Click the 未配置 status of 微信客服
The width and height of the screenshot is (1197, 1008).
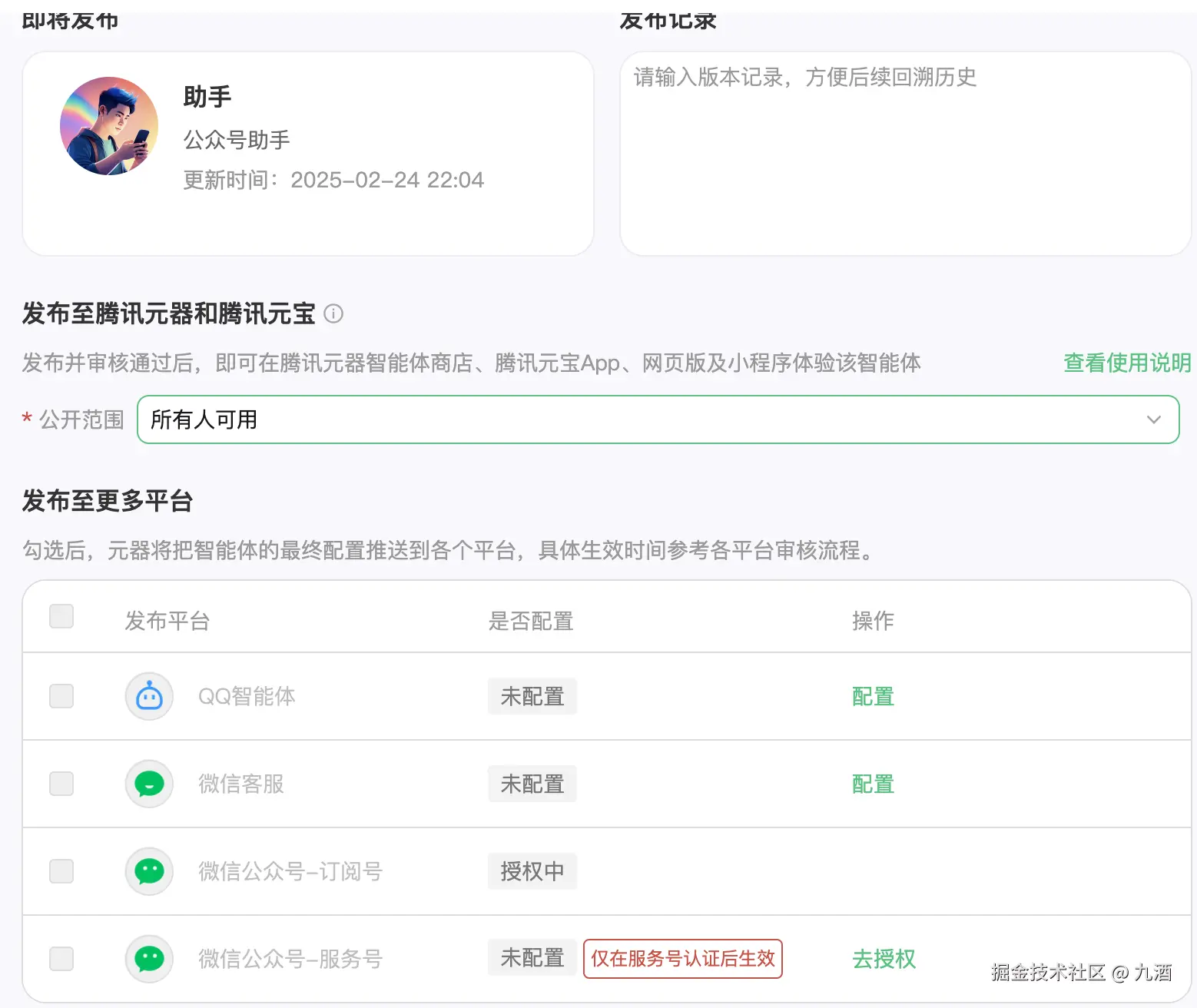coord(532,784)
